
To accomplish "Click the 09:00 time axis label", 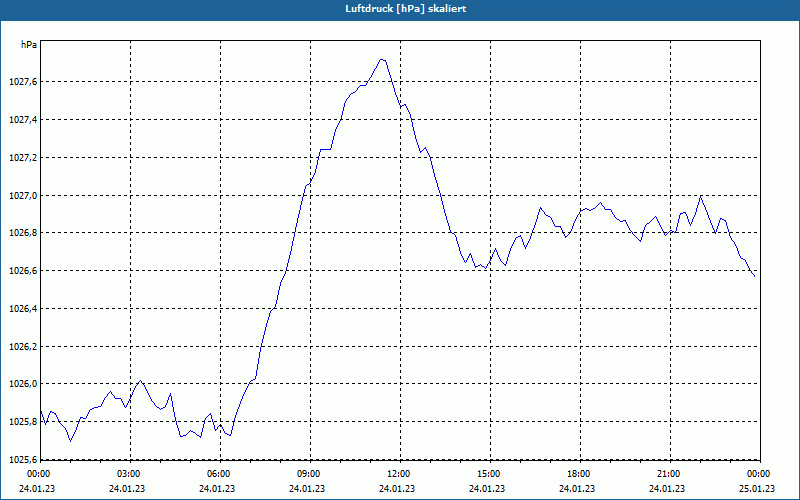I will (x=310, y=474).
